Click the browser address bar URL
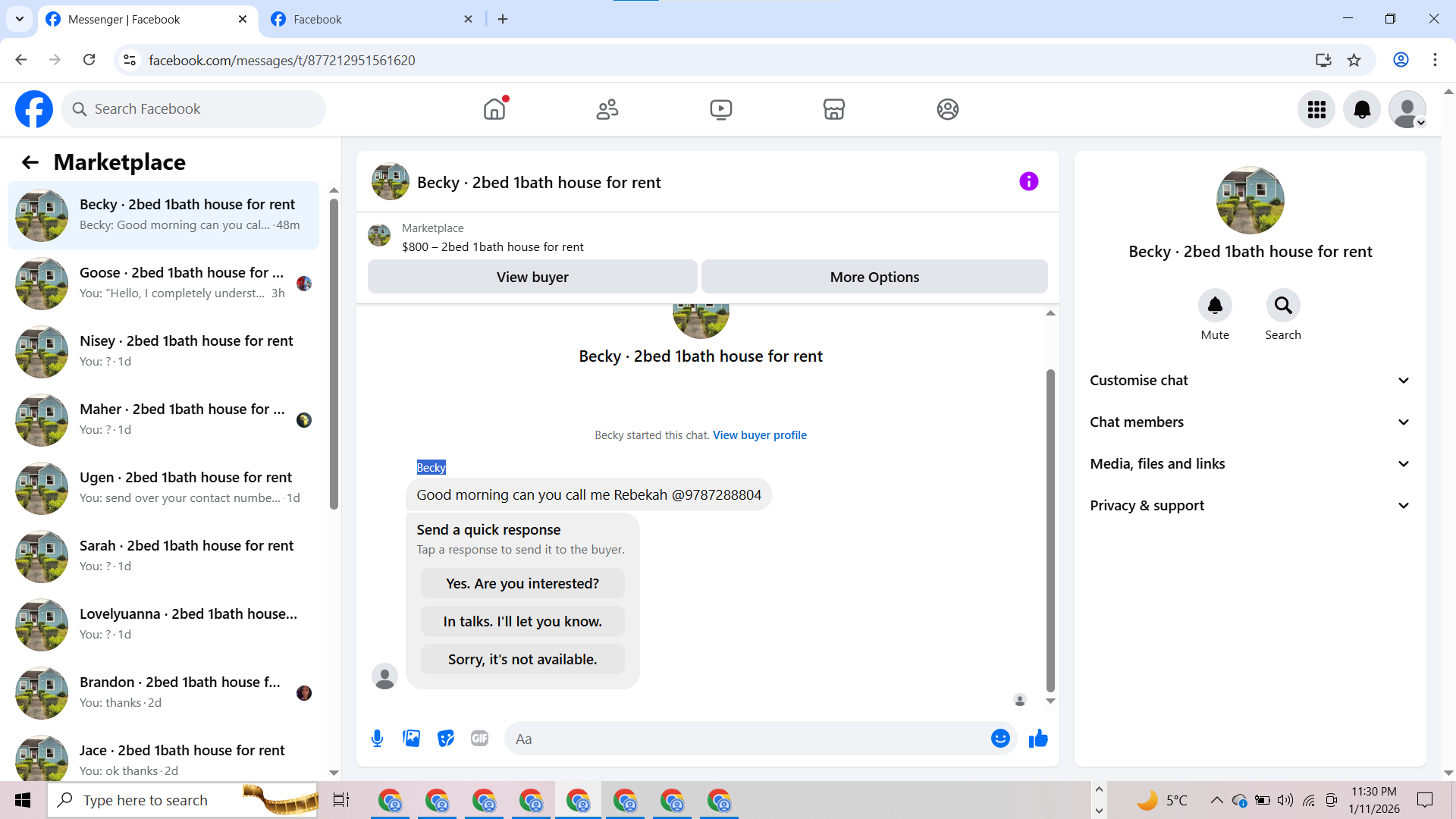This screenshot has width=1456, height=819. pyautogui.click(x=281, y=60)
